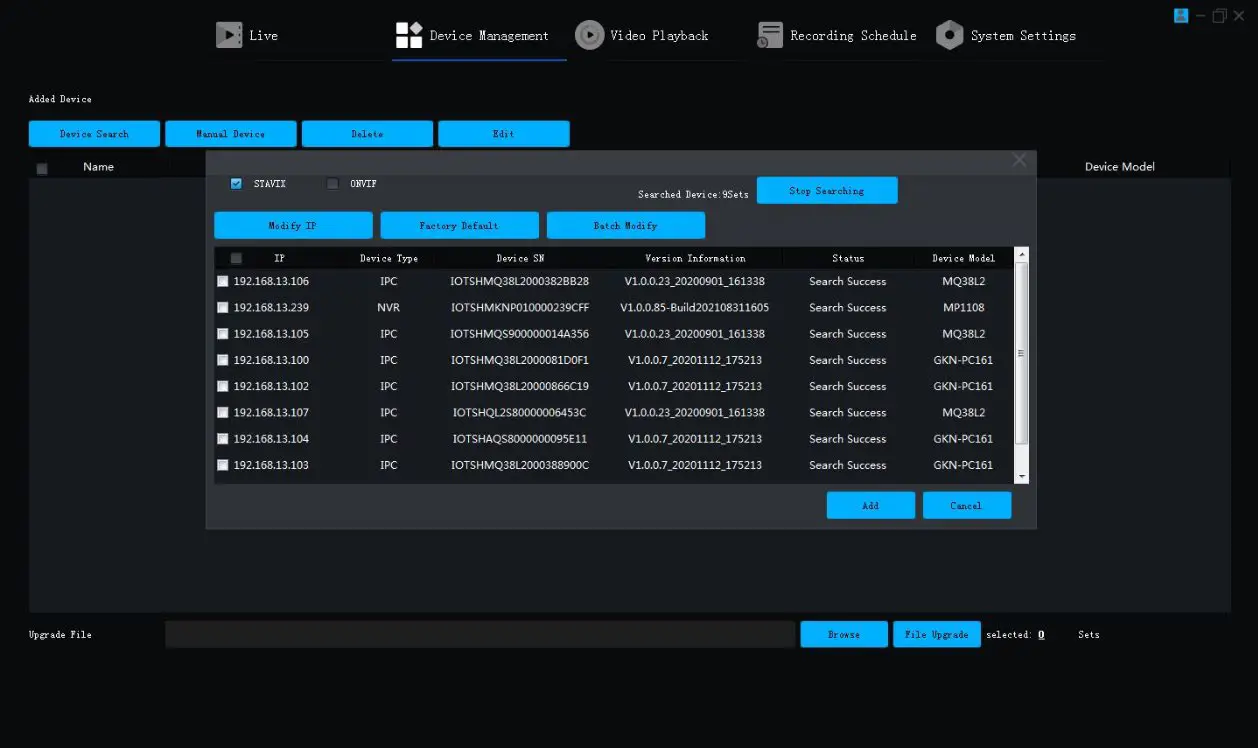Open Video Playback via its circular icon
1258x748 pixels.
click(589, 35)
